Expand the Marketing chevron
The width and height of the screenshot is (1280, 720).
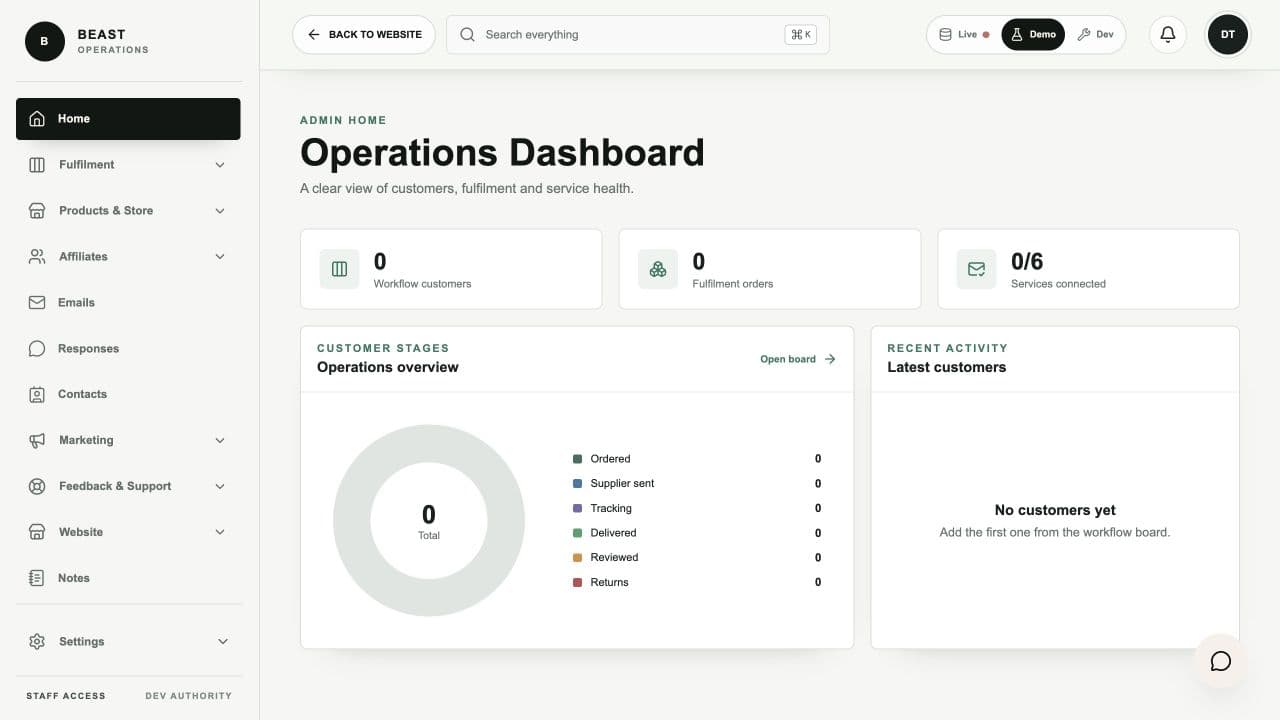coord(220,441)
